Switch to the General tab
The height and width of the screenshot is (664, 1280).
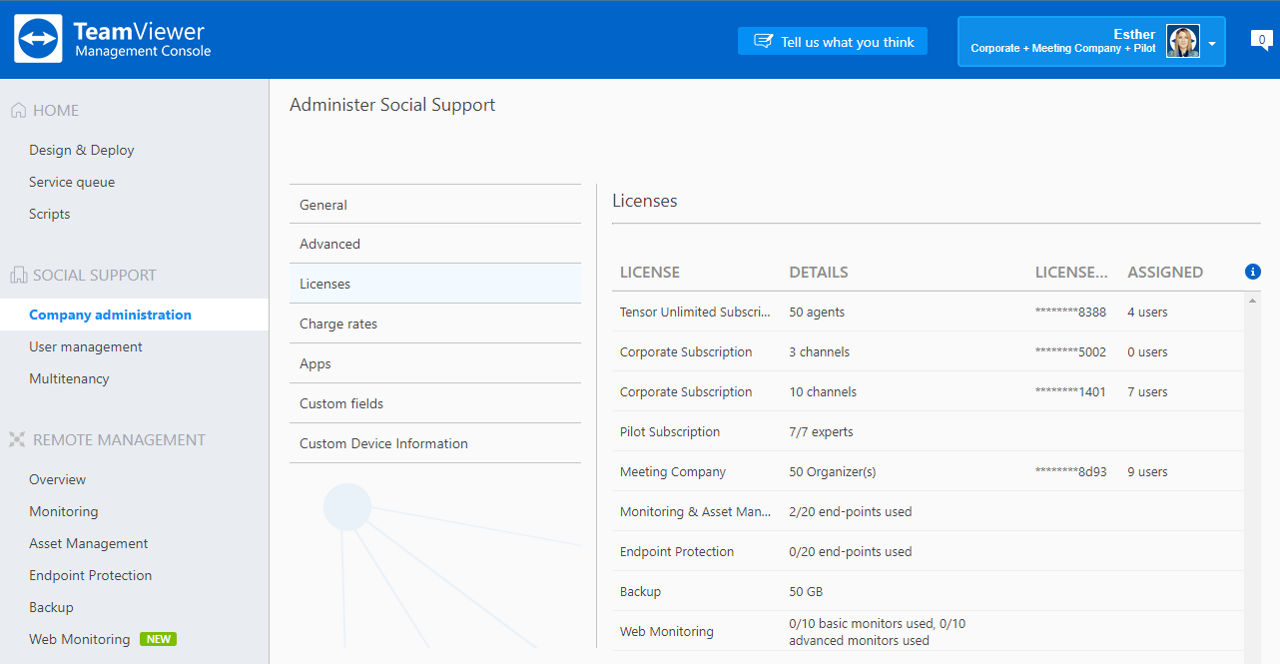(x=435, y=204)
